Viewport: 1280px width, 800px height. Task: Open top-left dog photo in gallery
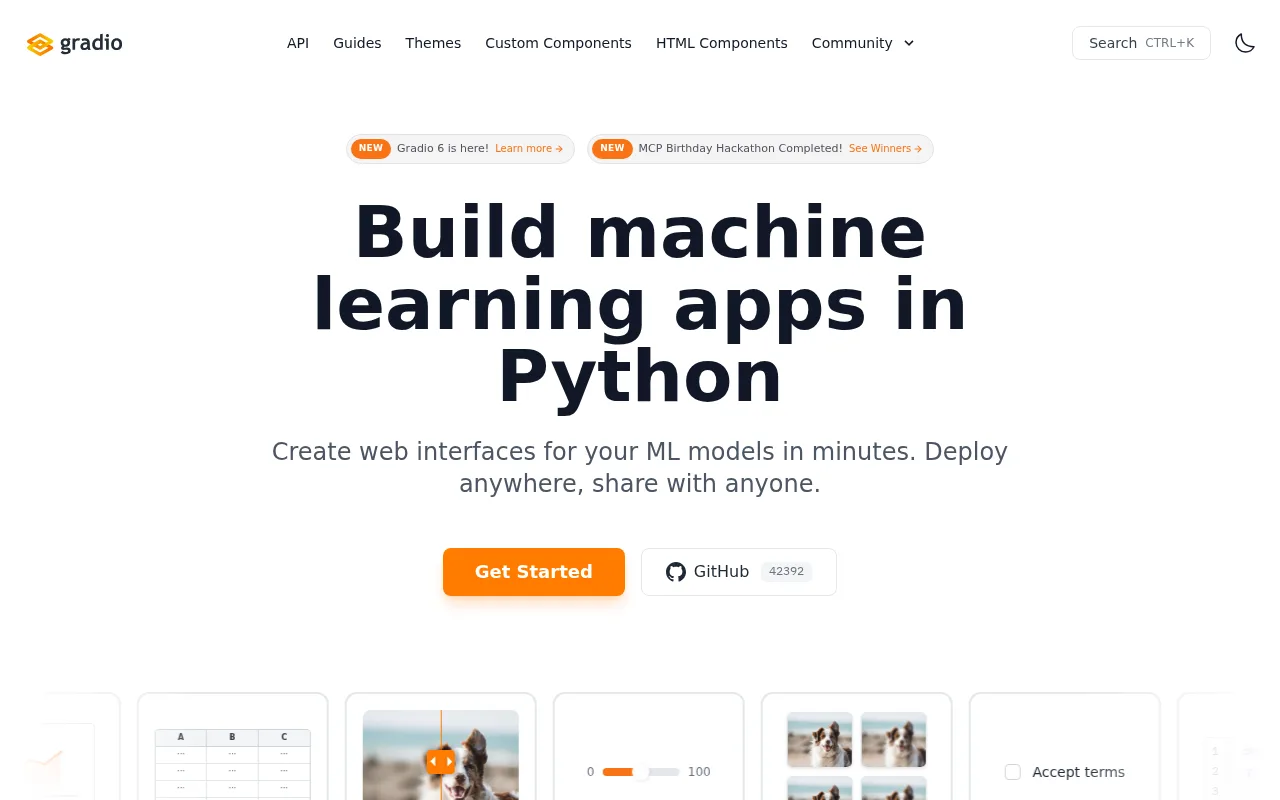click(x=820, y=740)
